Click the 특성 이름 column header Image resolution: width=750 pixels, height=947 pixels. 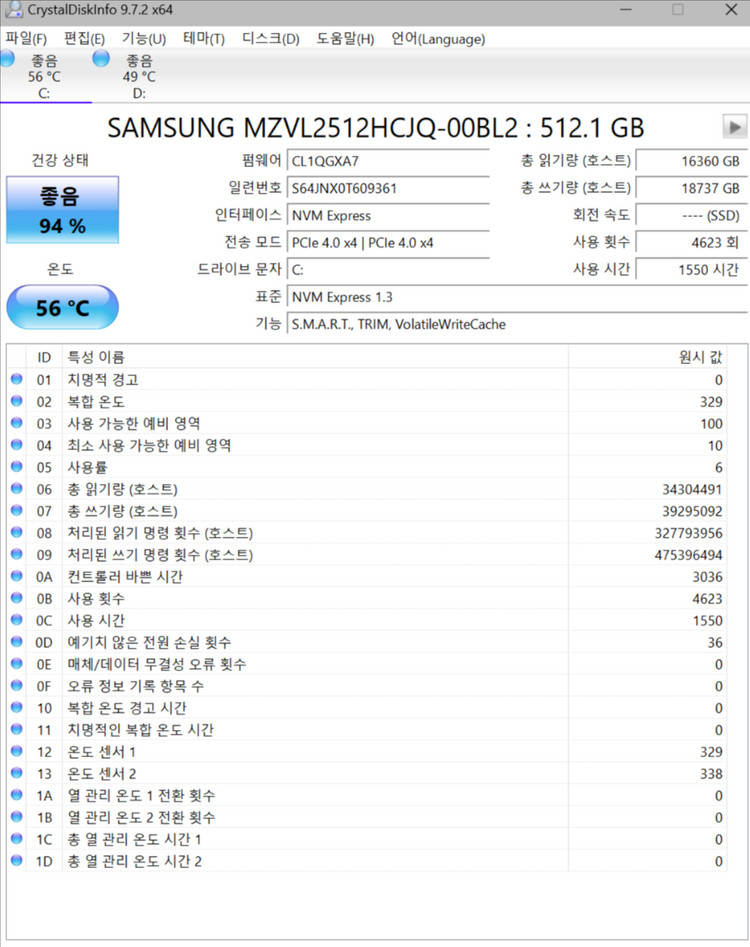pos(315,357)
